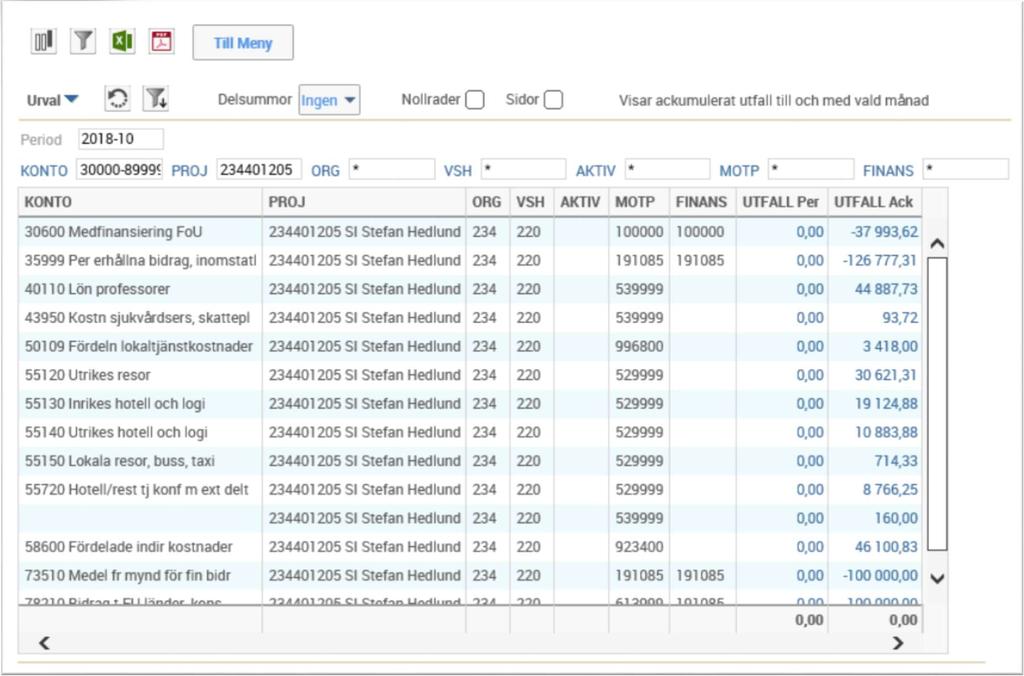
Task: Click the funnel with down arrow icon
Action: (156, 99)
